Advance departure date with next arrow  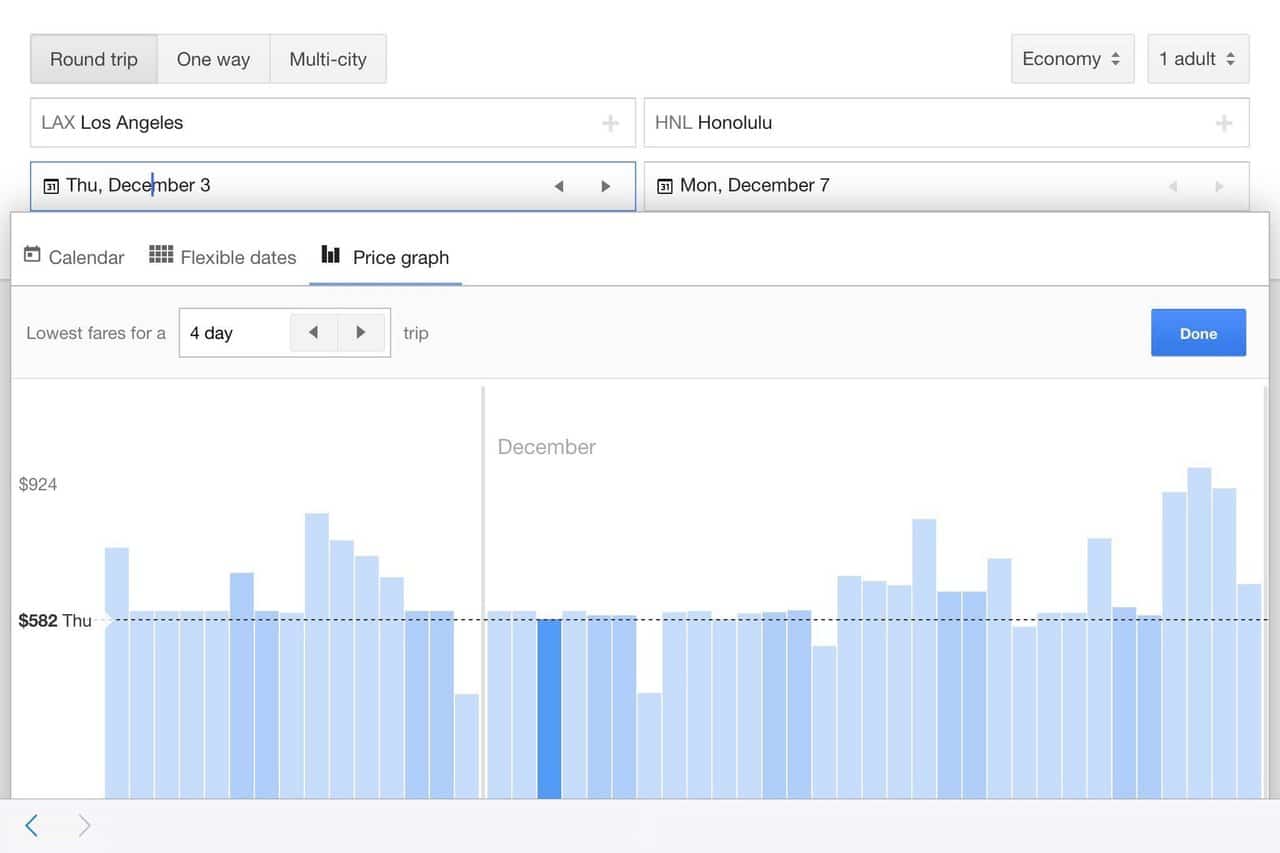(605, 186)
